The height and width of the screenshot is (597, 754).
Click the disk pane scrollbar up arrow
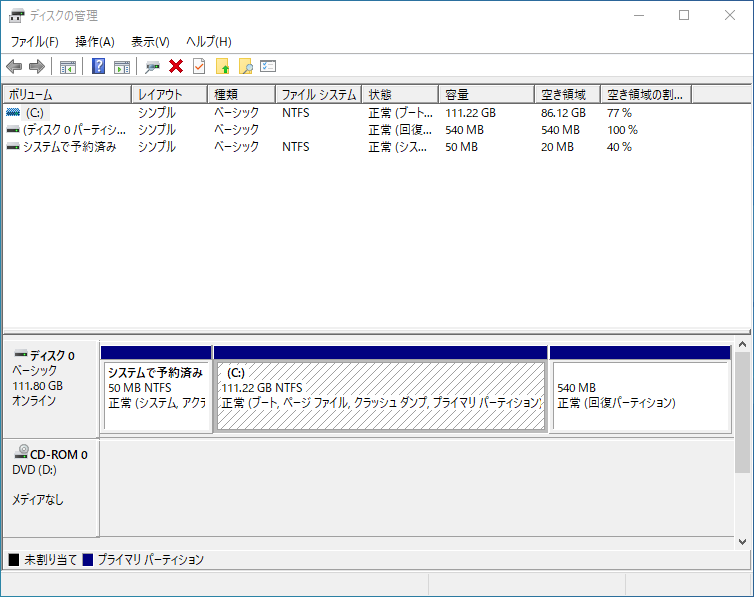coord(742,345)
